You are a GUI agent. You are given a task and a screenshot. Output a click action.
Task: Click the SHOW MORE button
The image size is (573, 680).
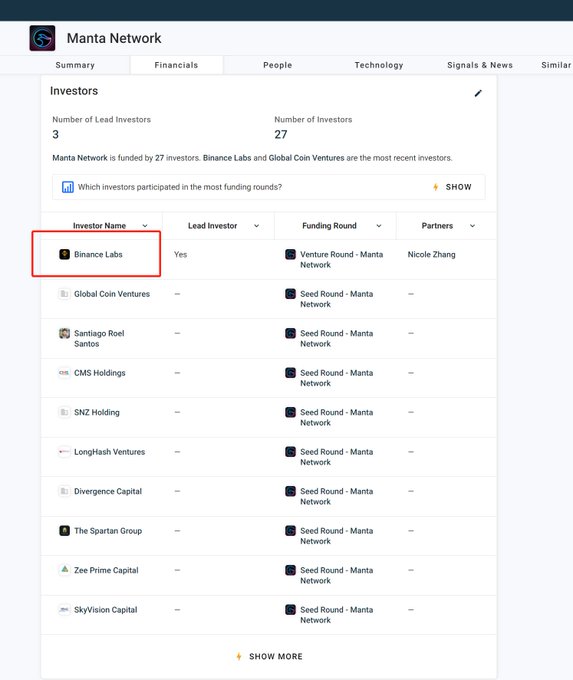(276, 656)
